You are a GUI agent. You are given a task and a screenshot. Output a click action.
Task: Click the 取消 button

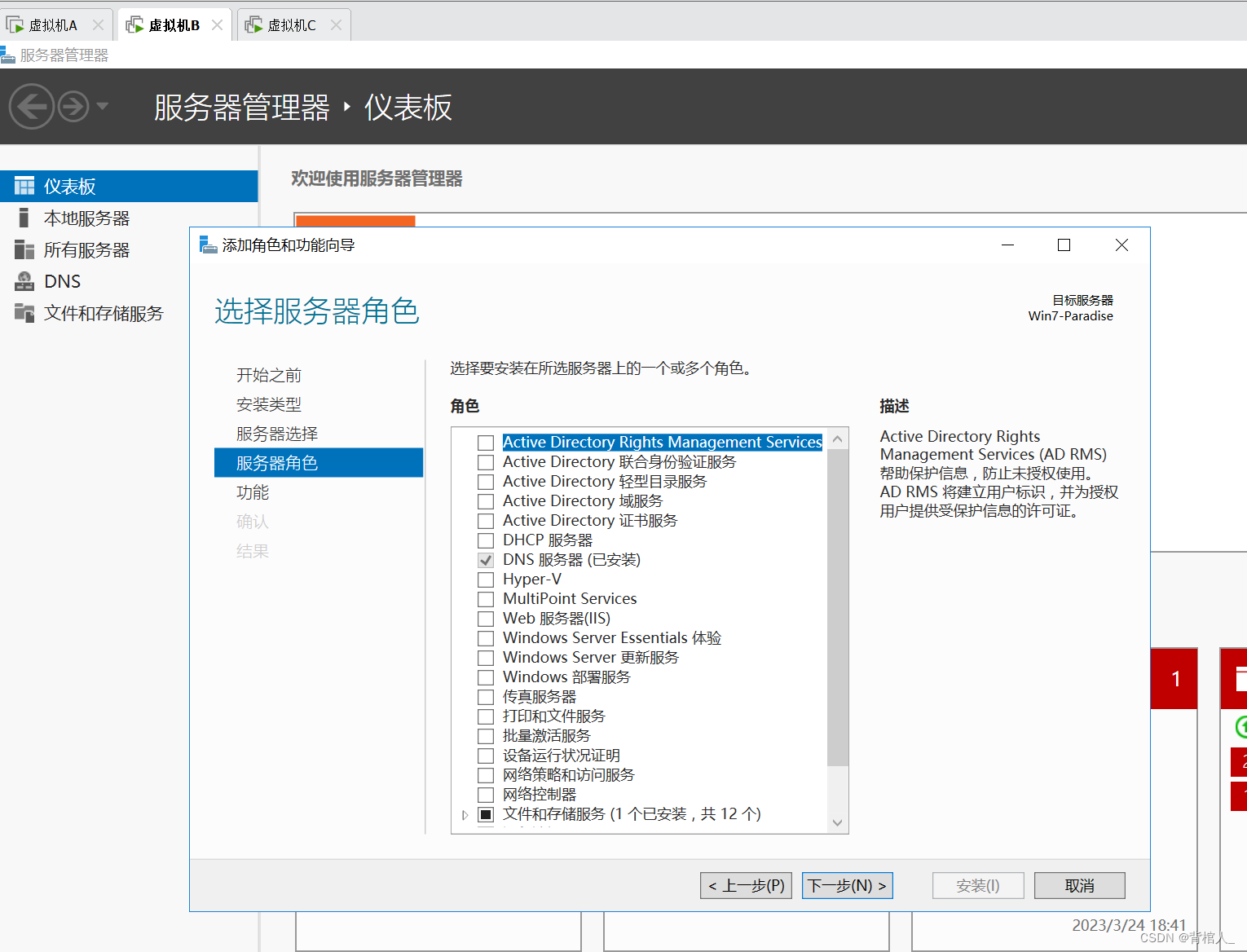click(x=1080, y=885)
